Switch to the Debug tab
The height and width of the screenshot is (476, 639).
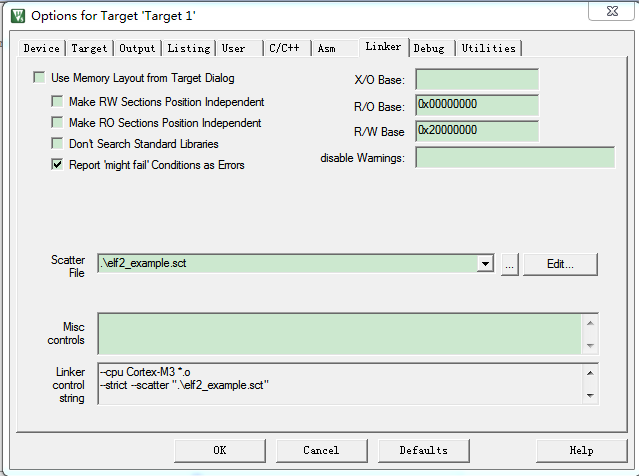pyautogui.click(x=429, y=48)
